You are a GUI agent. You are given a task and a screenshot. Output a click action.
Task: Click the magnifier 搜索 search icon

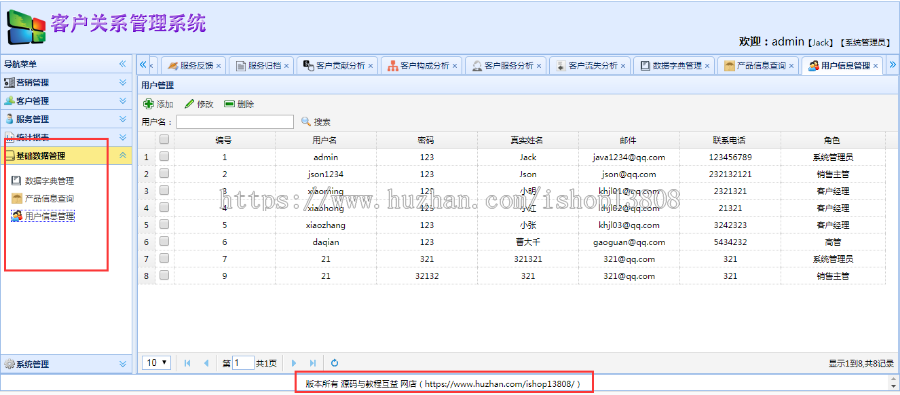[306, 122]
